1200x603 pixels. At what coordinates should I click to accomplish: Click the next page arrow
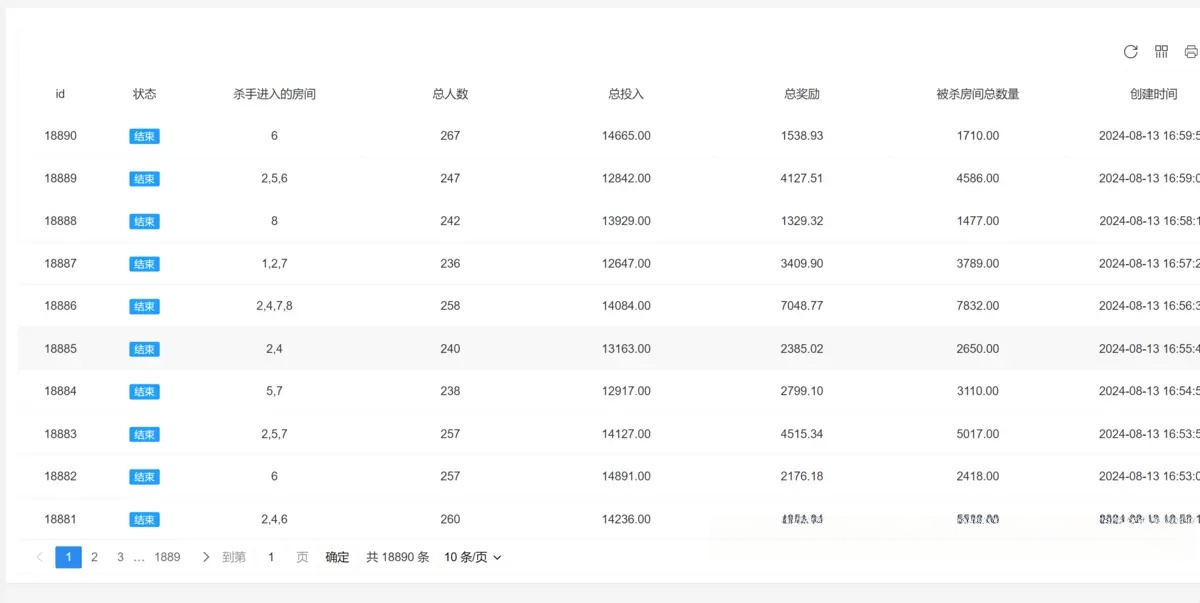(x=206, y=557)
